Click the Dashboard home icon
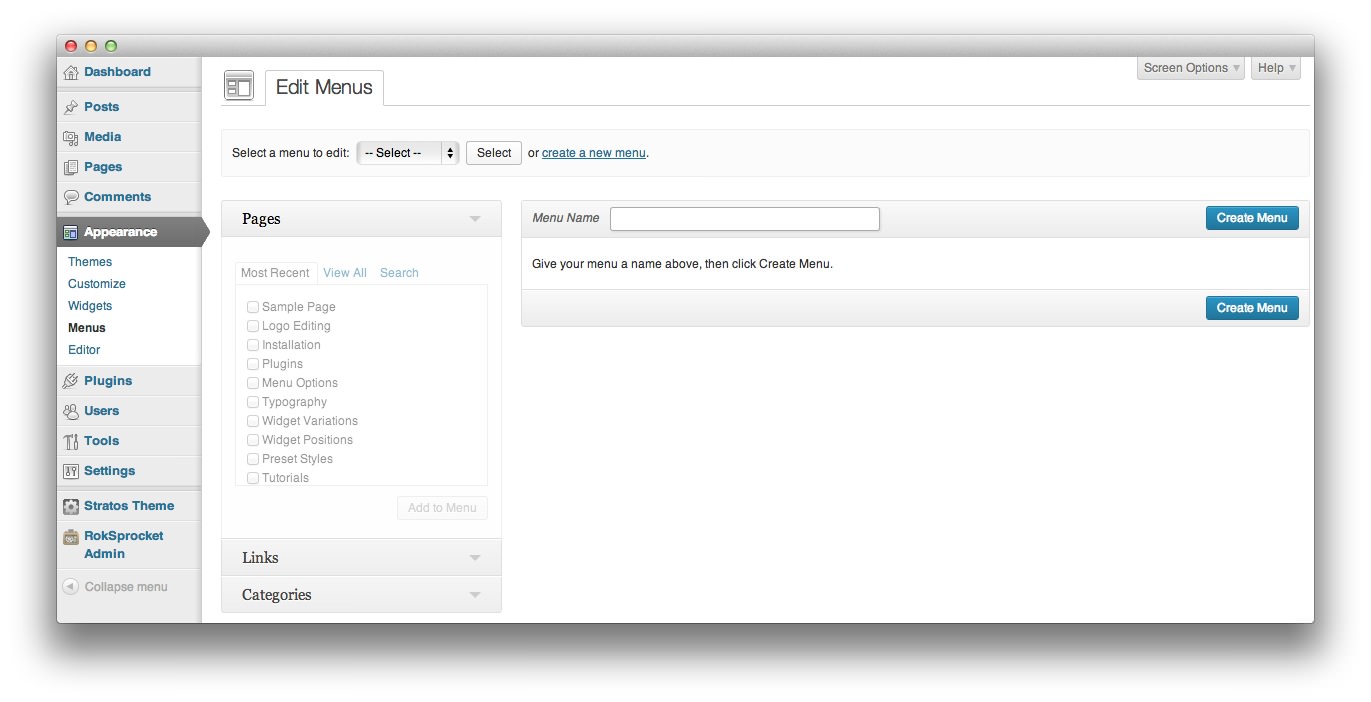Screen dimensions: 1371x702 pyautogui.click(x=71, y=73)
